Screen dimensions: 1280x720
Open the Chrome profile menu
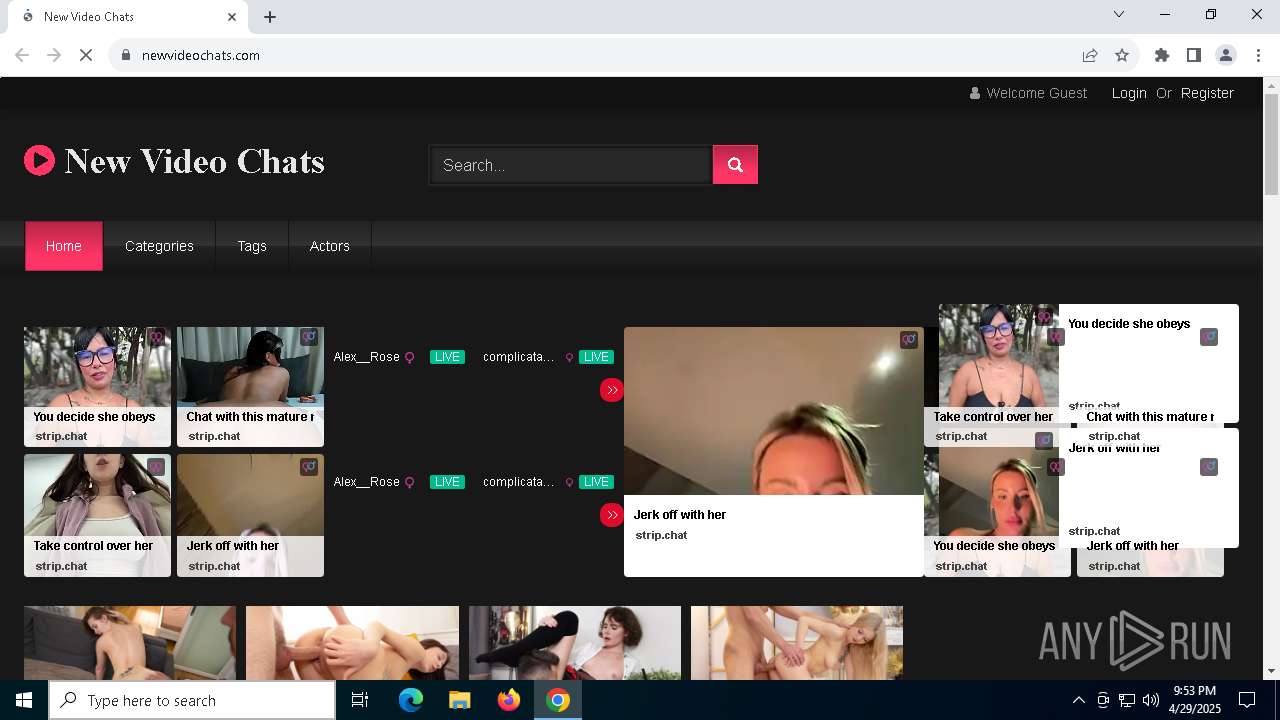coord(1226,55)
